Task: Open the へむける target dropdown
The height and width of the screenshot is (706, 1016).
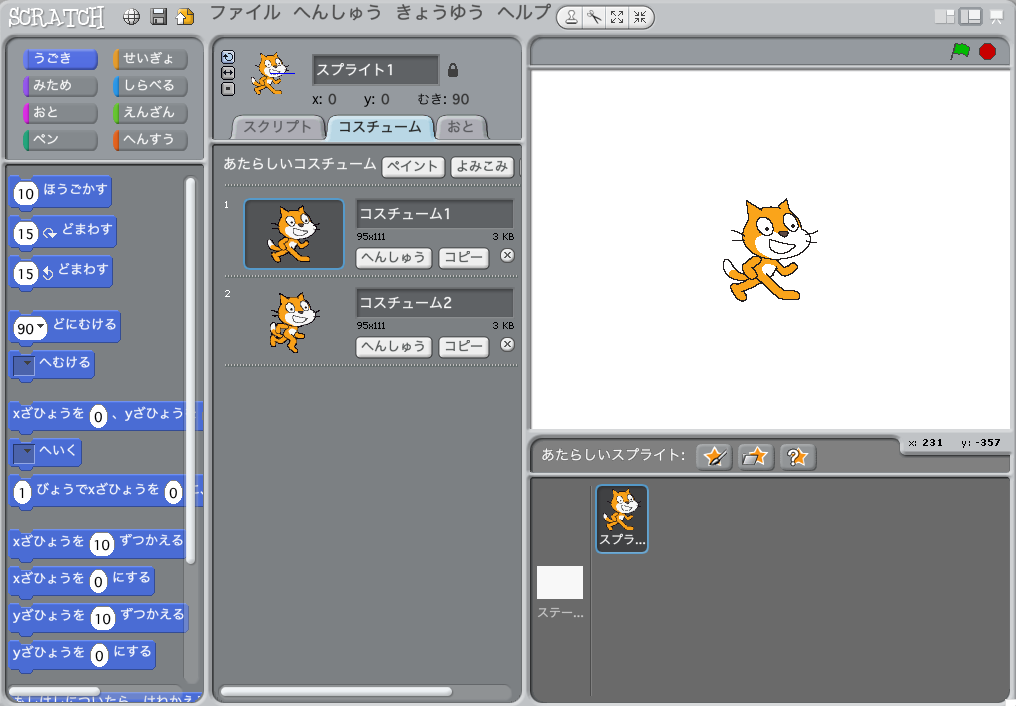Action: tap(24, 365)
